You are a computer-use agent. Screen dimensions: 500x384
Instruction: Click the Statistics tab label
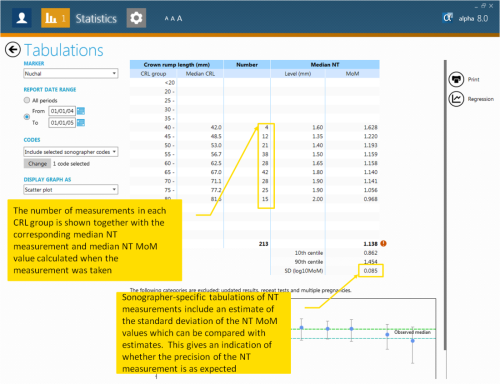click(96, 19)
